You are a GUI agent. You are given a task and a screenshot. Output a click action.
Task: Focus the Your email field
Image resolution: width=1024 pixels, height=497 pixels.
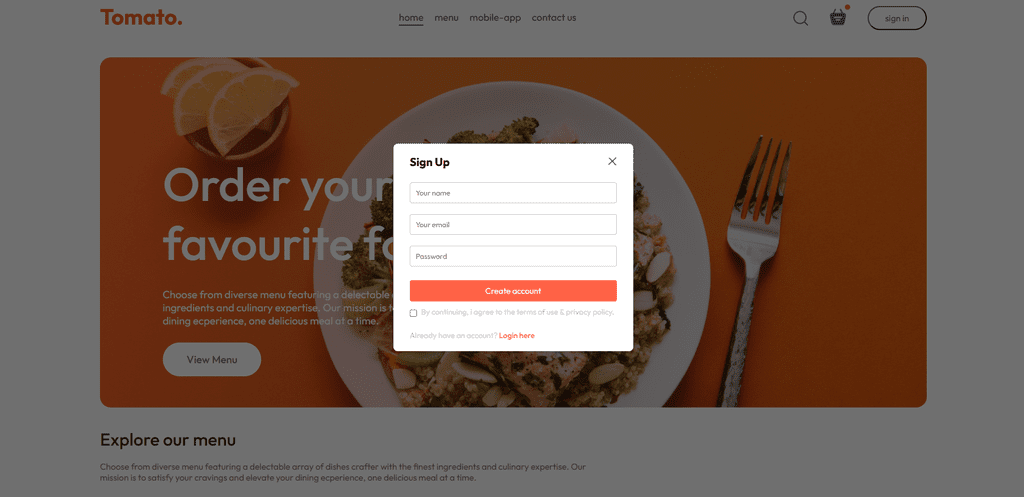[x=513, y=225]
